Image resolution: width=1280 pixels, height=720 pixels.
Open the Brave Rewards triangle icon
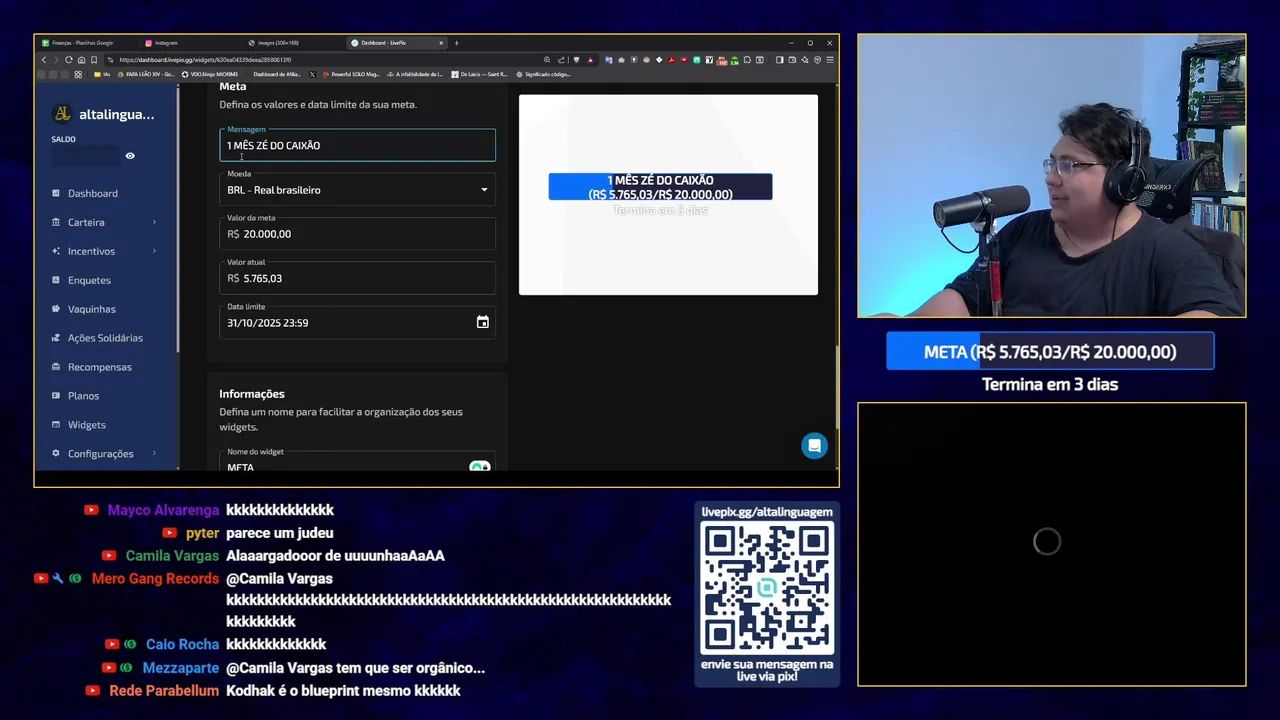click(590, 60)
